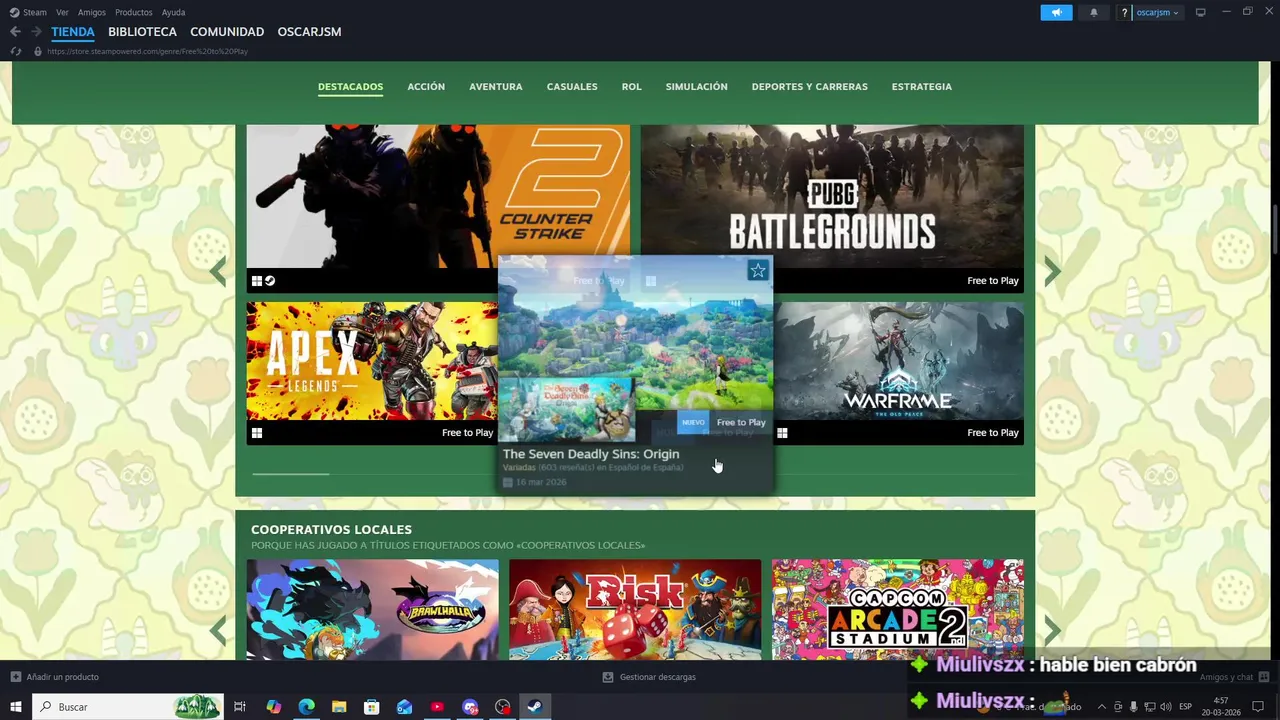Open the oscarjsm account dropdown

tap(1157, 12)
